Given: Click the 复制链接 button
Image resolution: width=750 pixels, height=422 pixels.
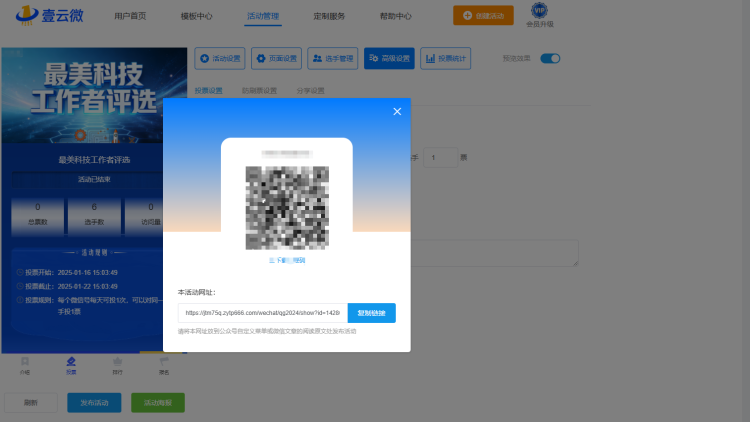Looking at the screenshot, I should 372,313.
